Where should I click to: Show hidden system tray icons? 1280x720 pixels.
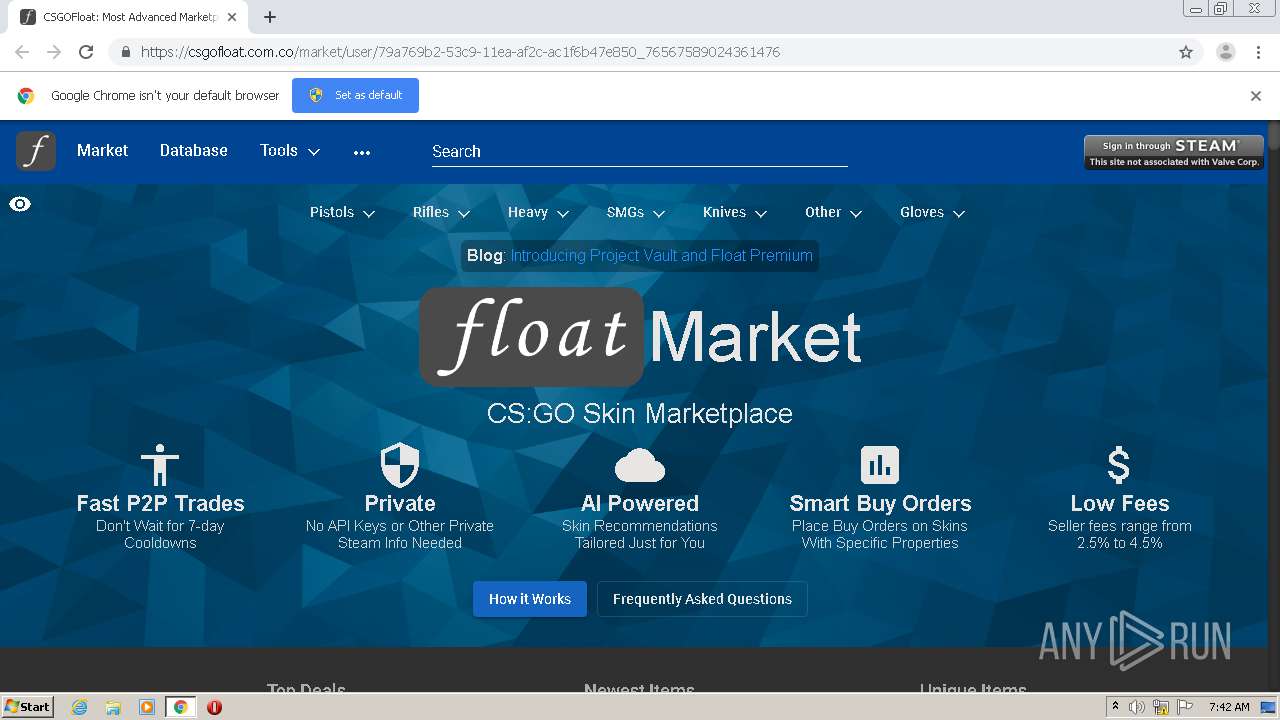[1115, 707]
